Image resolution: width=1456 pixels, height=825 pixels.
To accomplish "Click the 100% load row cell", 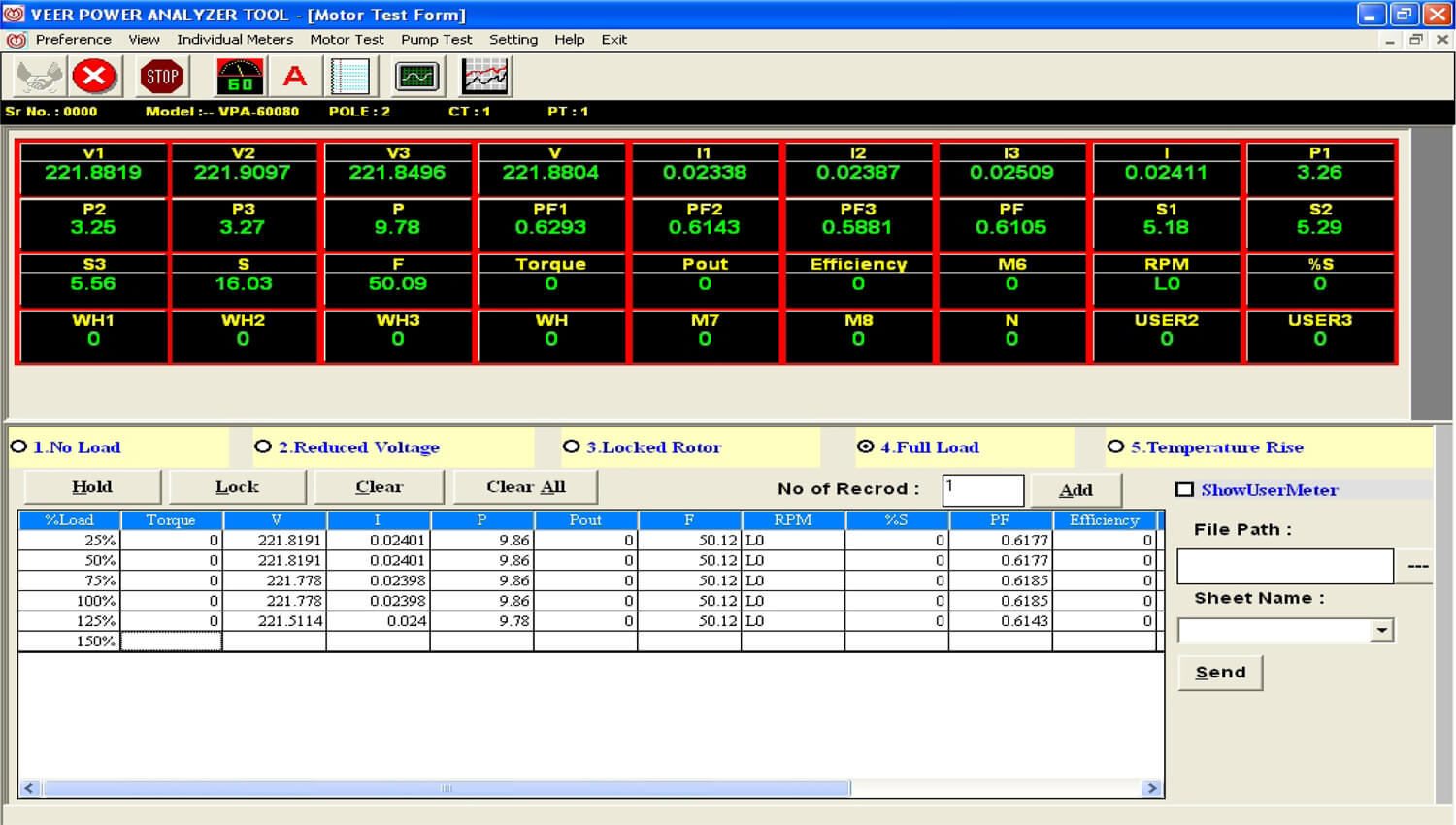I will [69, 601].
